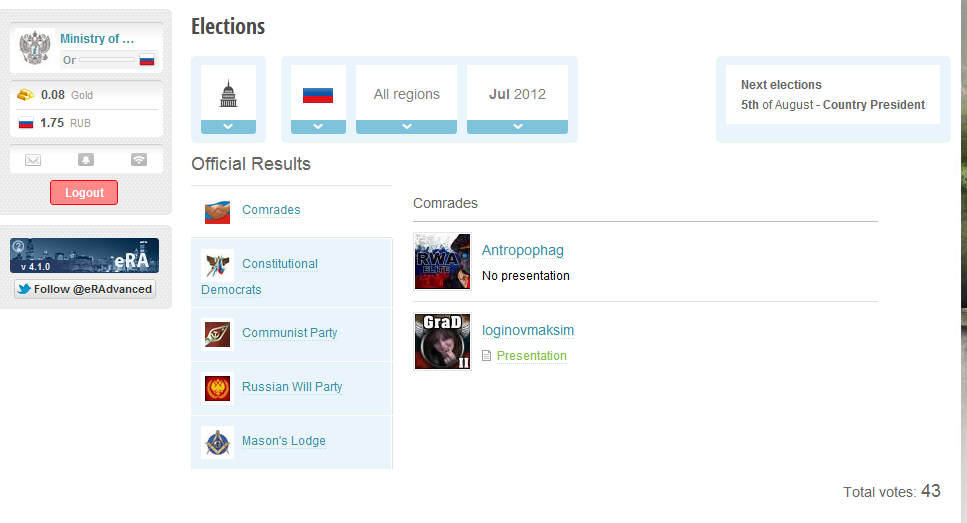Click loginovmaksim's avatar thumbnail
The width and height of the screenshot is (967, 523).
(442, 342)
